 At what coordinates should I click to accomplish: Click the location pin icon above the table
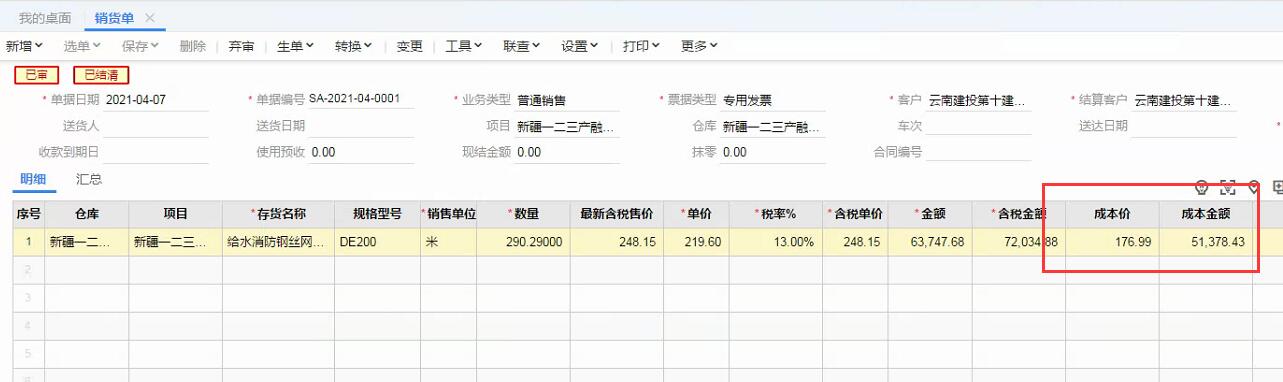pos(1253,187)
